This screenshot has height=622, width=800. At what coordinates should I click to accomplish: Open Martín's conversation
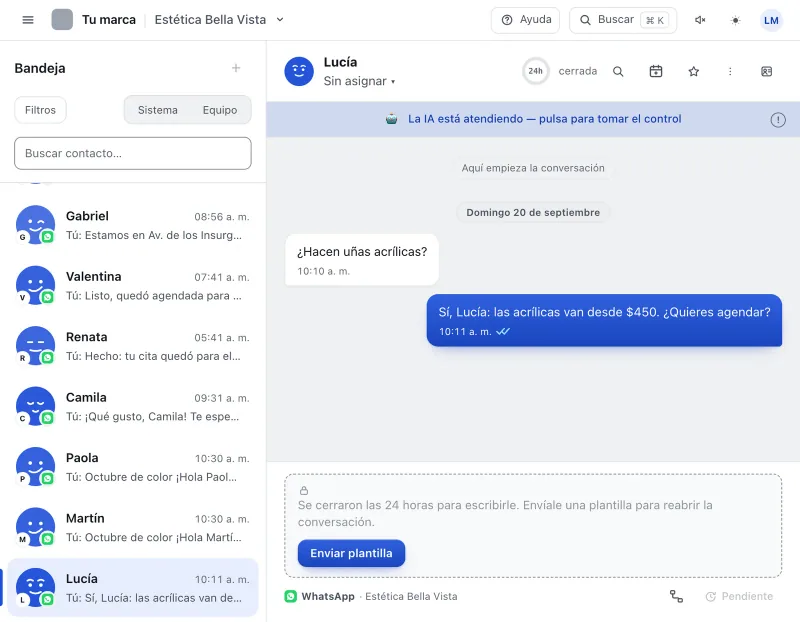[133, 528]
